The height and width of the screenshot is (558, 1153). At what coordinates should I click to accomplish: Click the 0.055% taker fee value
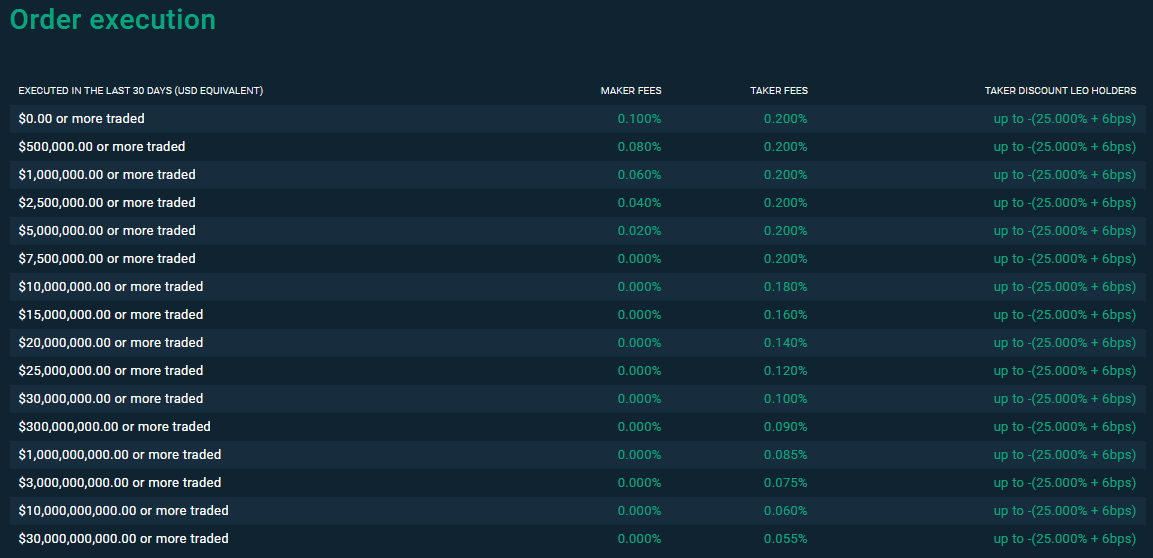tap(785, 539)
